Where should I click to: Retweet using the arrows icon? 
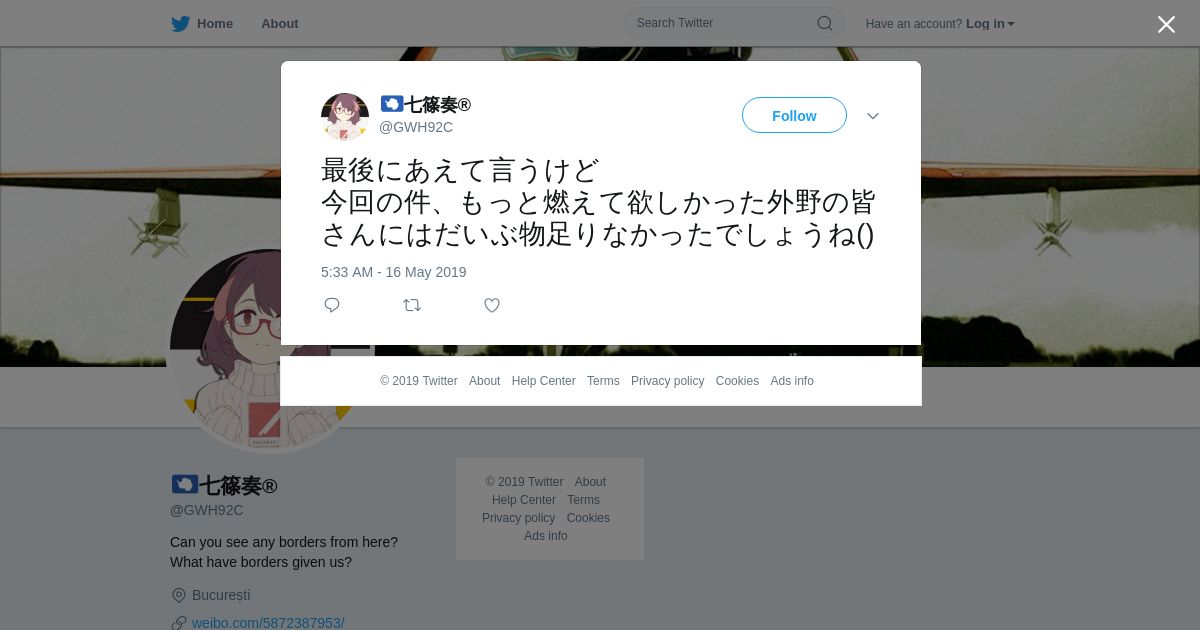click(x=412, y=305)
